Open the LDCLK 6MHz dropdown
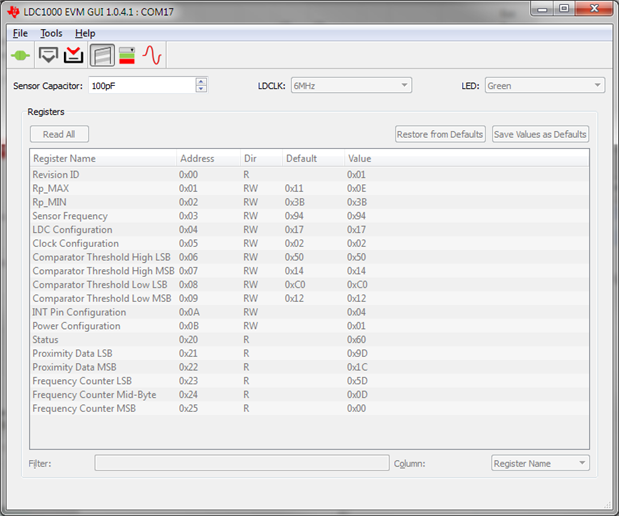The width and height of the screenshot is (619, 516). click(x=350, y=86)
